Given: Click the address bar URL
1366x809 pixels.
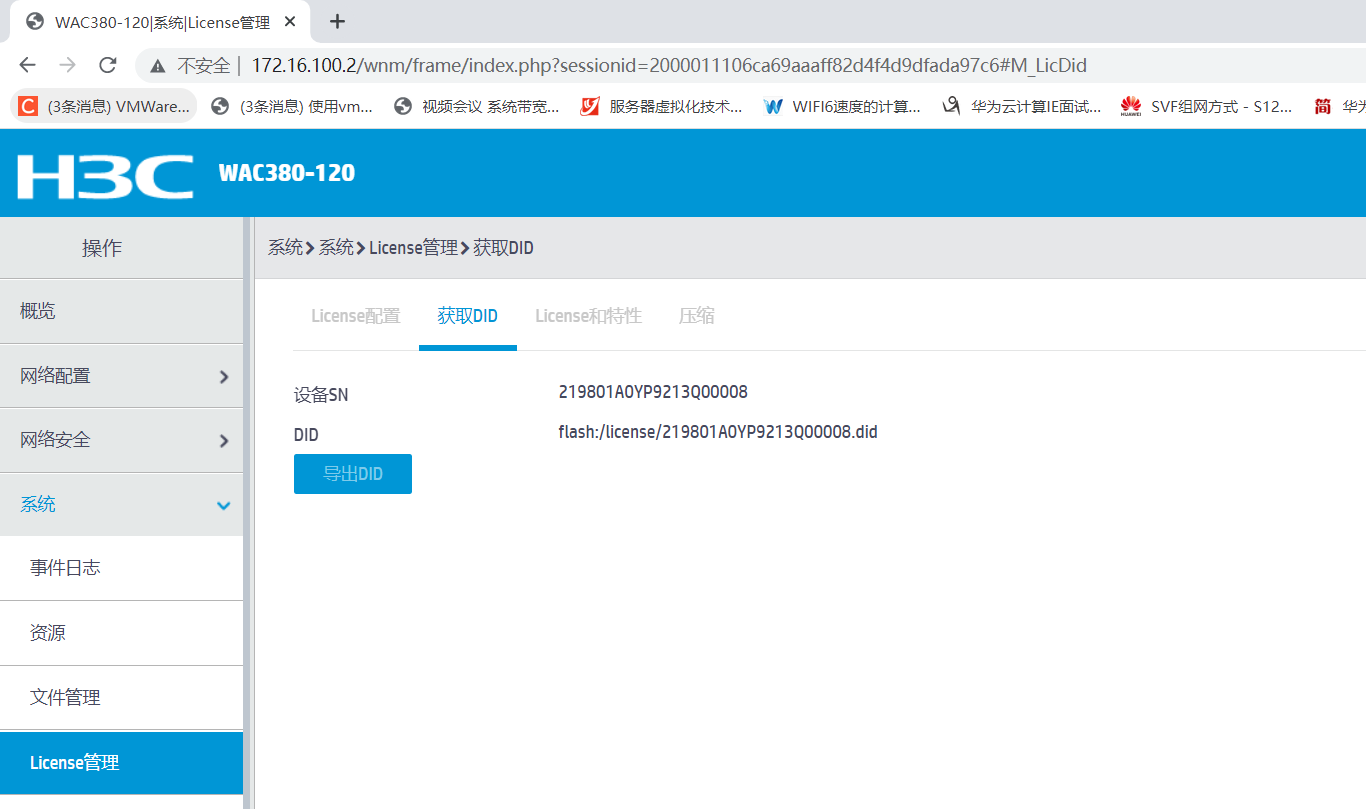Looking at the screenshot, I should 669,66.
